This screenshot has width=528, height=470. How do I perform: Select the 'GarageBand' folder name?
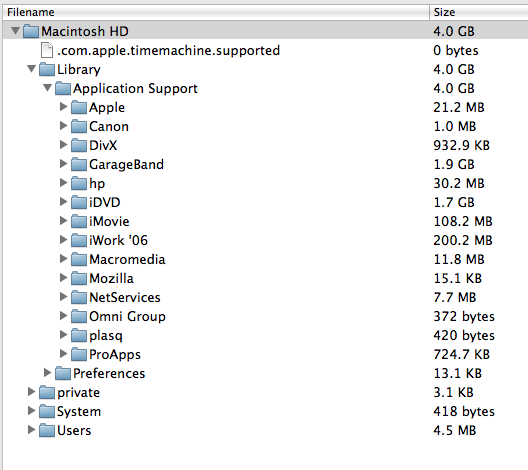pyautogui.click(x=126, y=164)
